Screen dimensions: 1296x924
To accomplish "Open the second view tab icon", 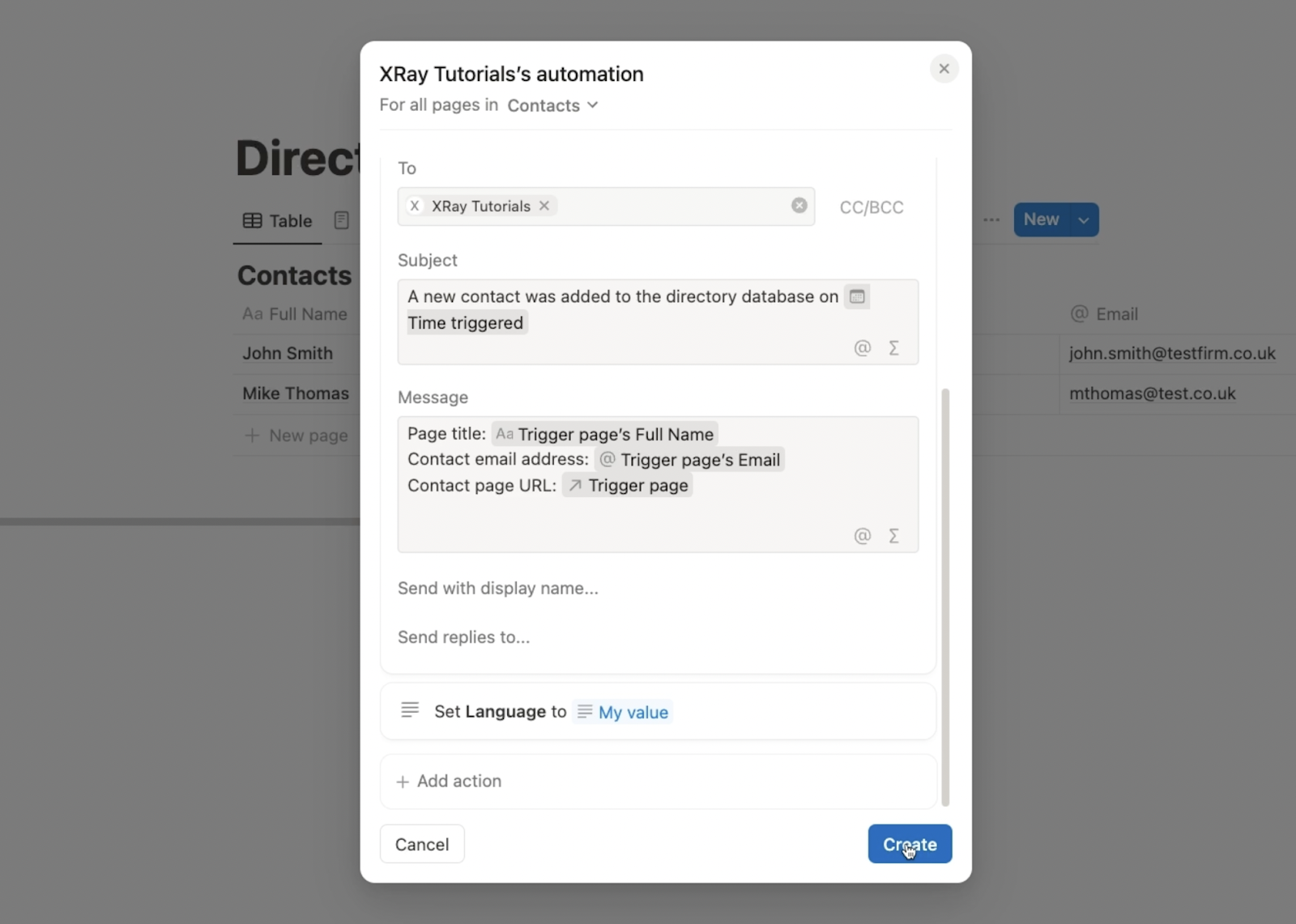I will (x=342, y=220).
